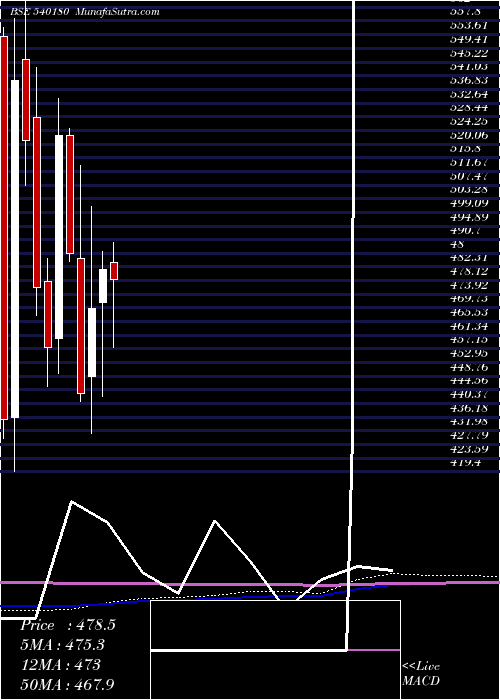Viewport: 500px width, 700px height.
Task: Click the 473.92 price axis label
Action: point(469,284)
